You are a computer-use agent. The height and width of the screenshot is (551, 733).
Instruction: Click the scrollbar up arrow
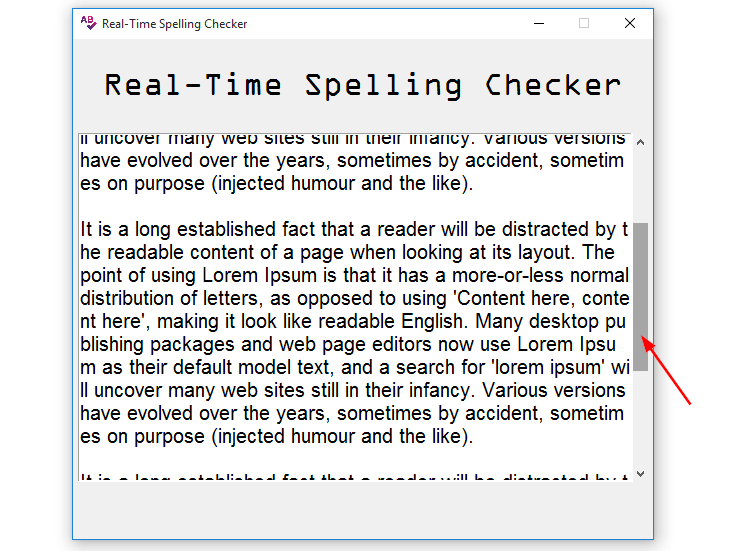click(x=640, y=142)
